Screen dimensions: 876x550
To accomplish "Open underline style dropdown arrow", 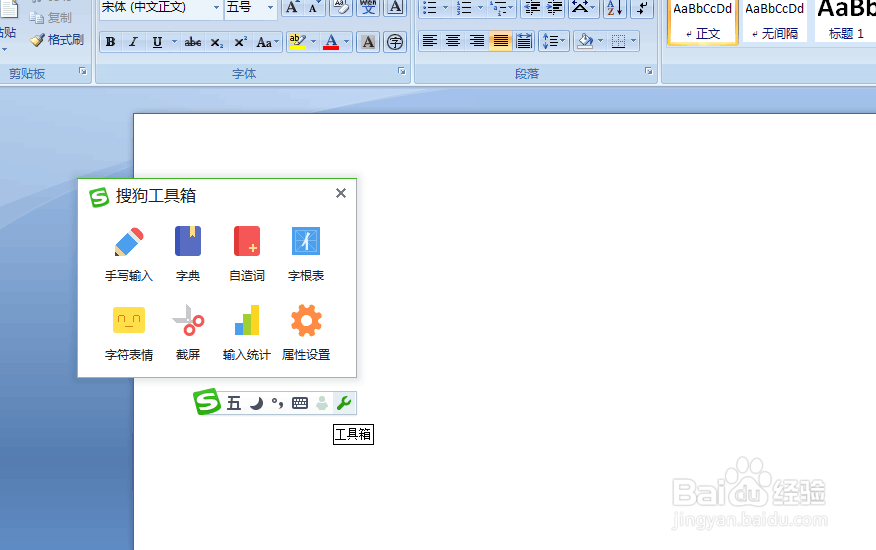I will click(174, 42).
